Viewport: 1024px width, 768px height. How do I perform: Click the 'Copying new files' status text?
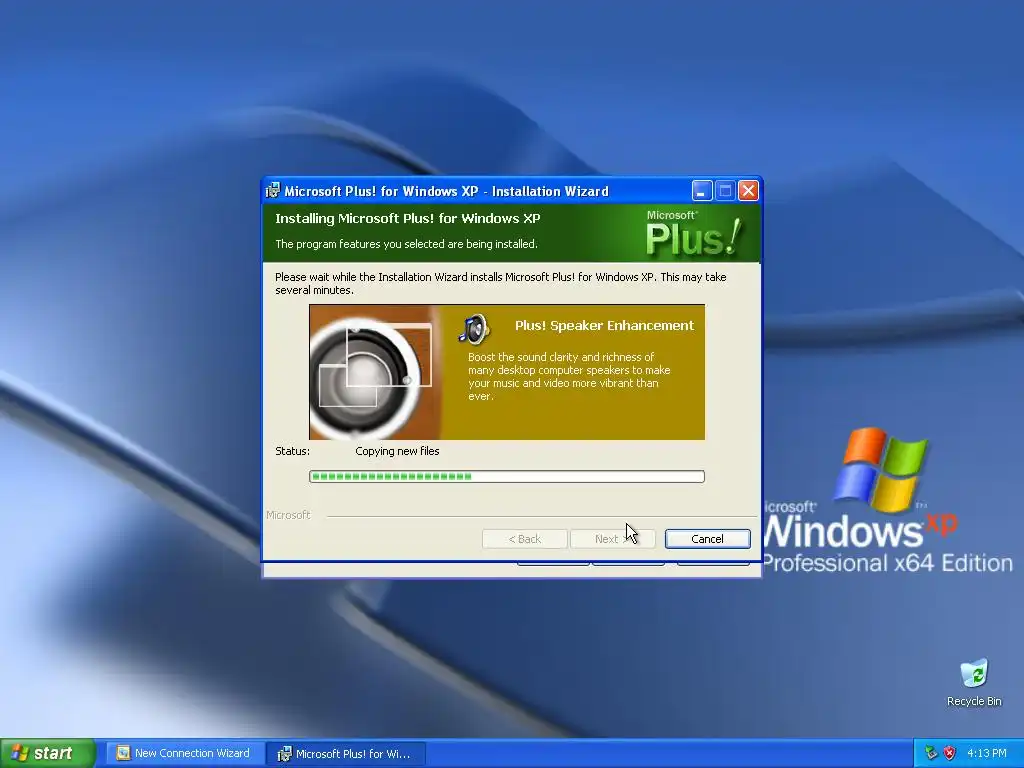pos(397,451)
